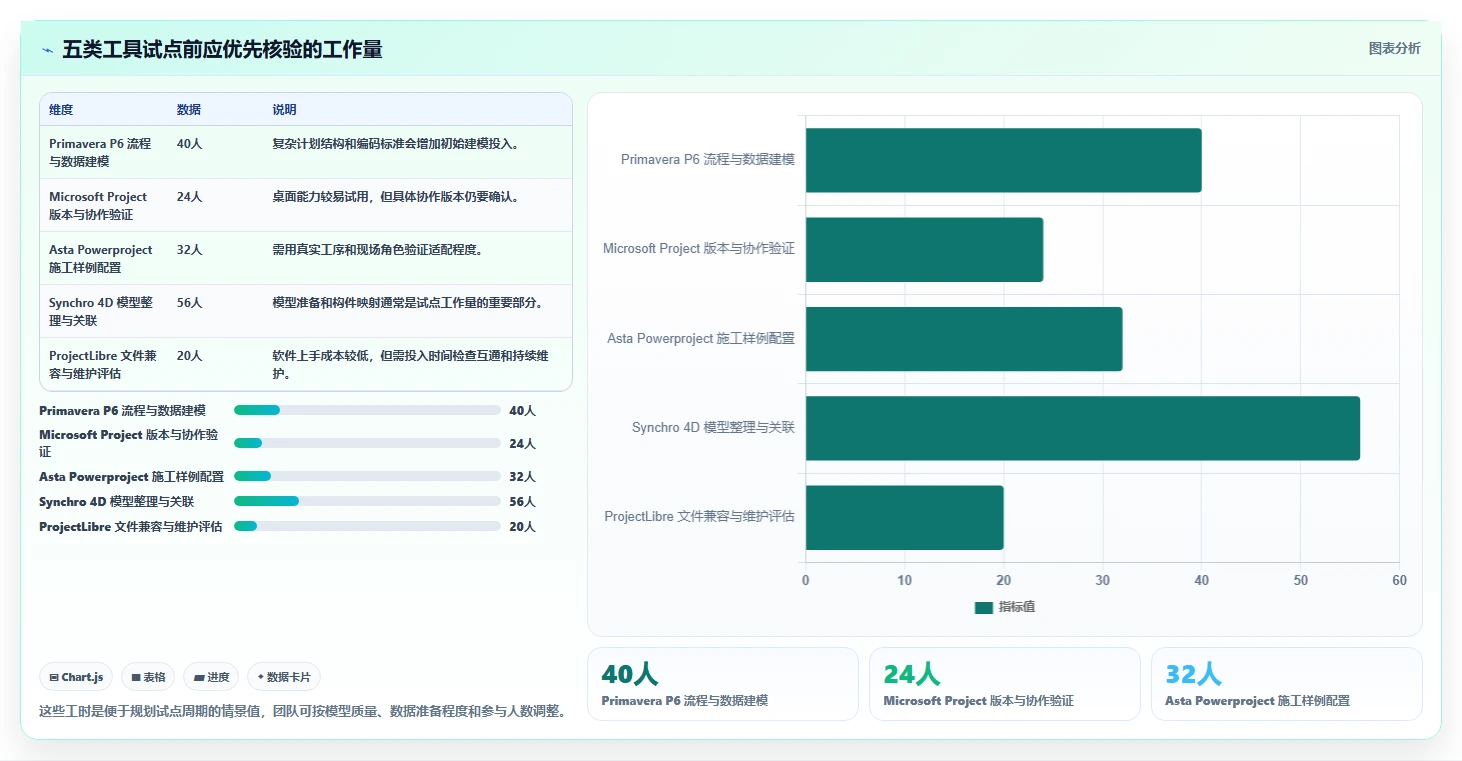Viewport: 1462px width, 761px height.
Task: Click the 复杂计划结构和编码标准 description text
Action: pos(396,144)
